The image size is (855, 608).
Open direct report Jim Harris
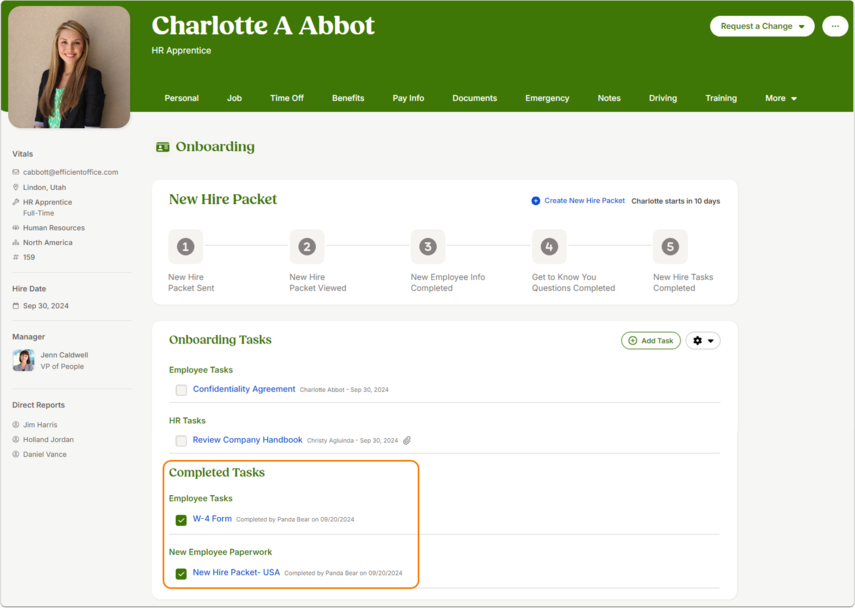click(40, 425)
